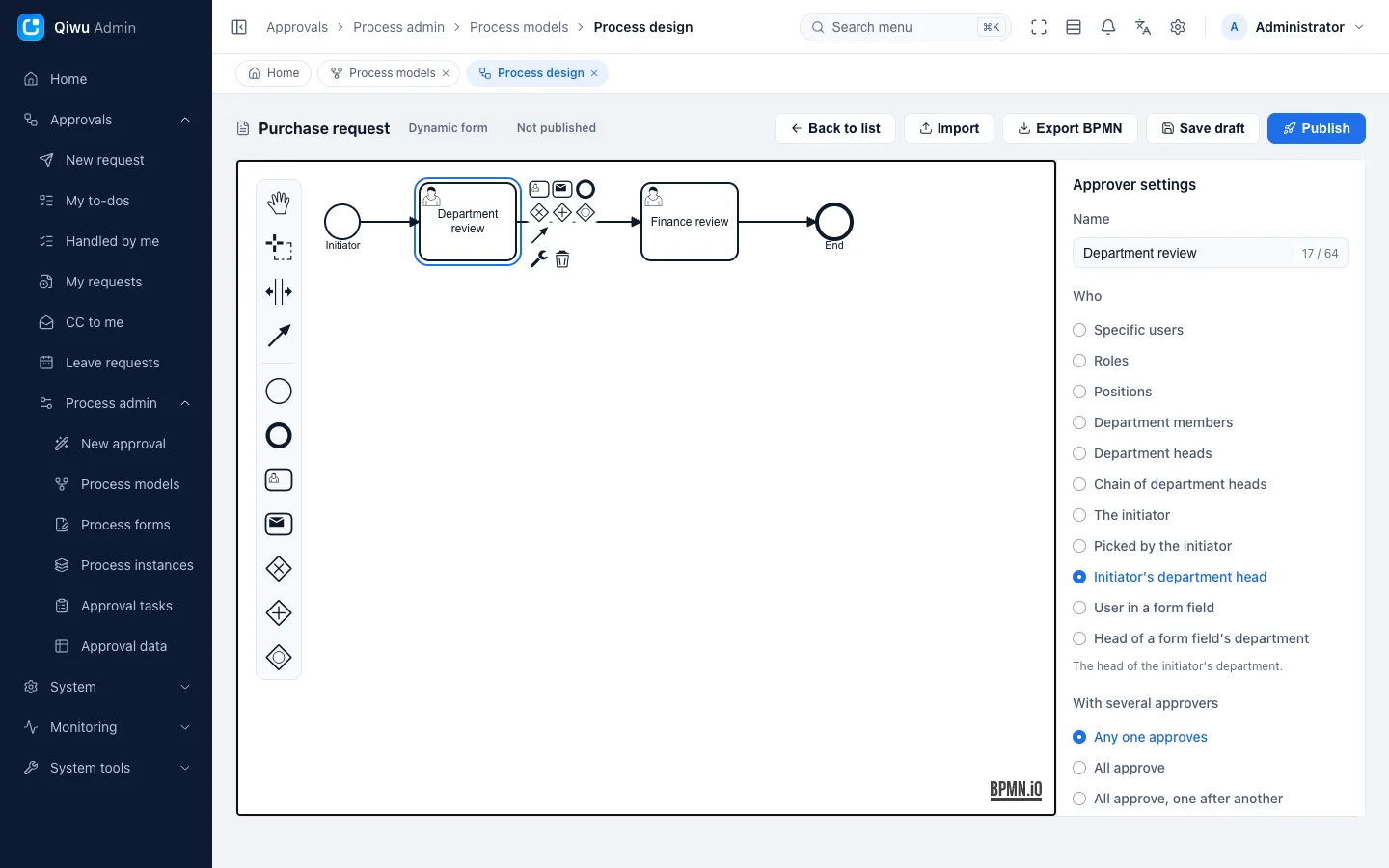The height and width of the screenshot is (868, 1389).
Task: Open the notifications bell
Action: (1108, 27)
